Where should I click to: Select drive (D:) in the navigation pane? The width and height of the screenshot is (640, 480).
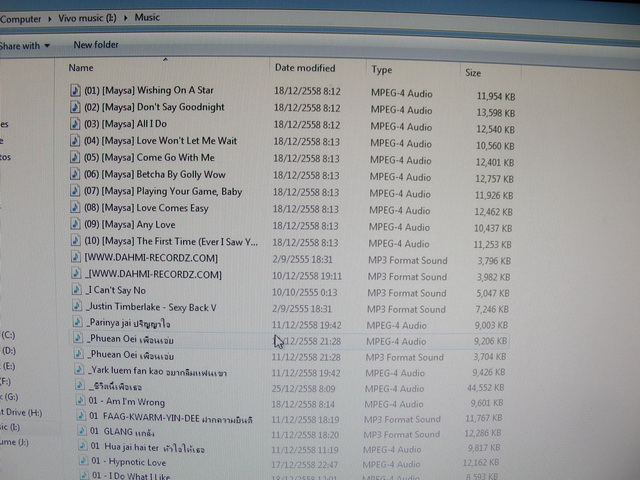tap(8, 351)
